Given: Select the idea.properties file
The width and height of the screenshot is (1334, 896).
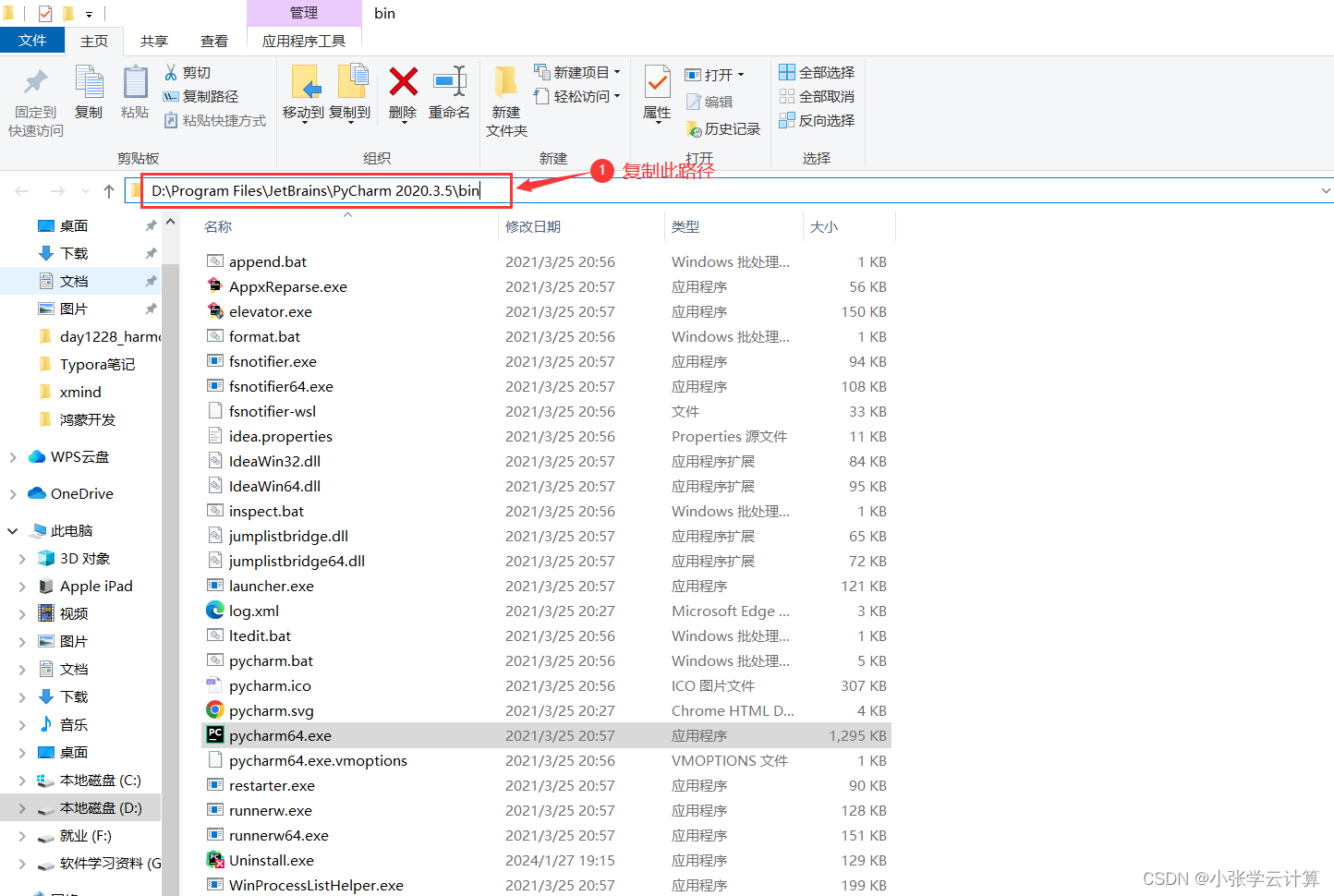Looking at the screenshot, I should click(281, 436).
